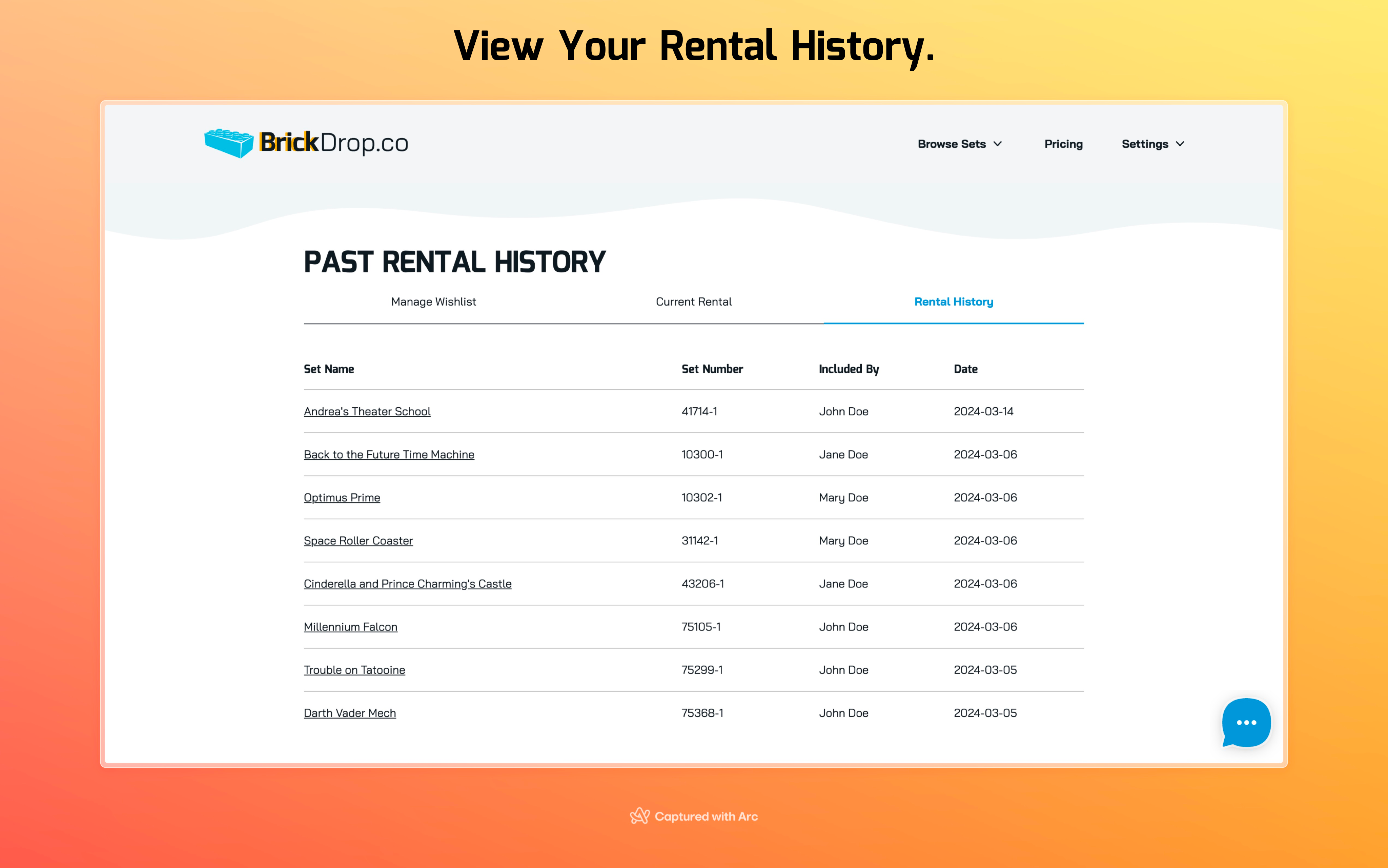Click John Doe in Millennium Falcon row
This screenshot has height=868, width=1388.
[x=843, y=627]
